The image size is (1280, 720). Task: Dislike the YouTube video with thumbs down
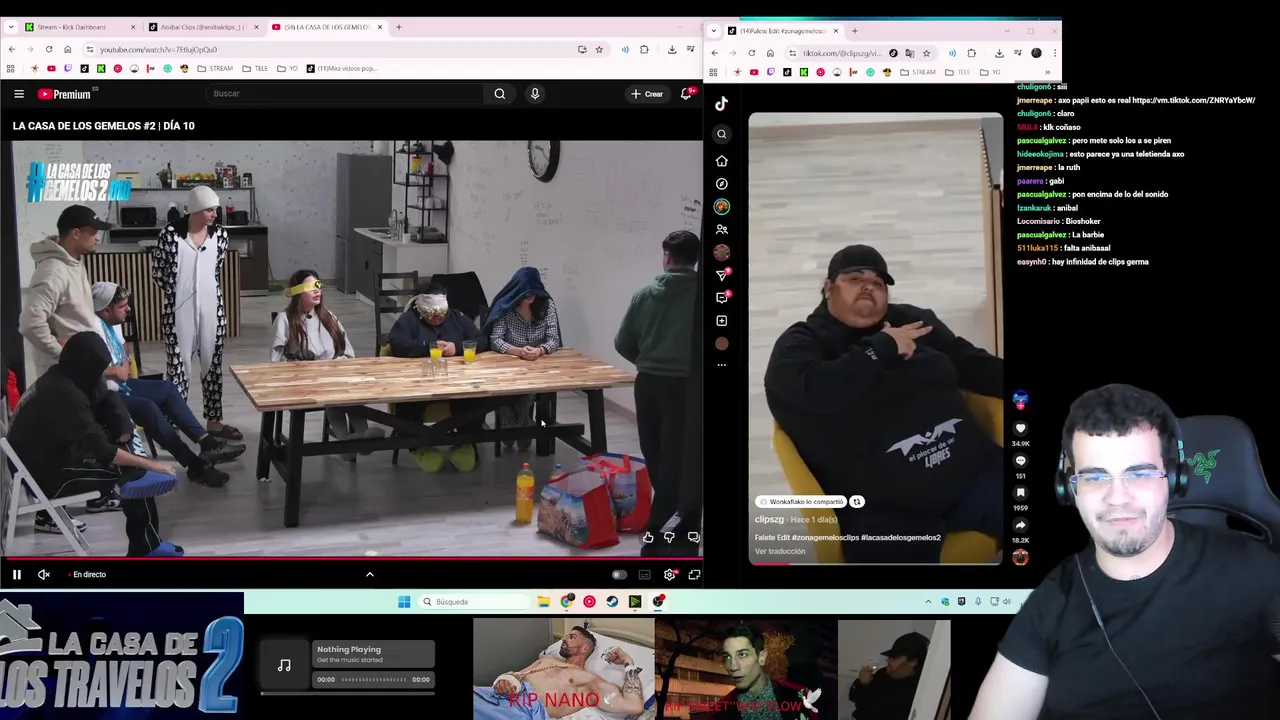669,537
